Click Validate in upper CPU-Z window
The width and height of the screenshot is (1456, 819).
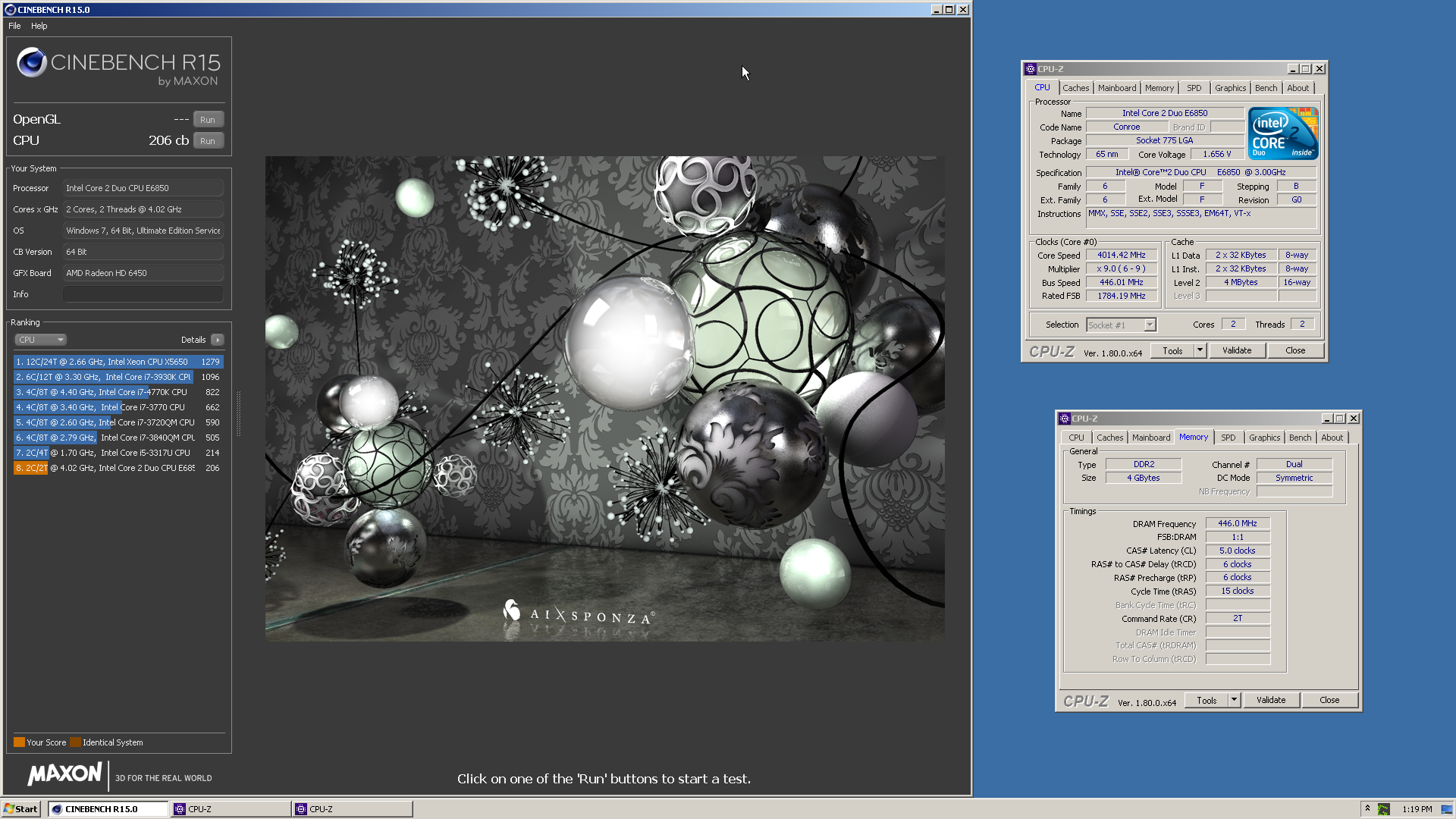point(1237,350)
